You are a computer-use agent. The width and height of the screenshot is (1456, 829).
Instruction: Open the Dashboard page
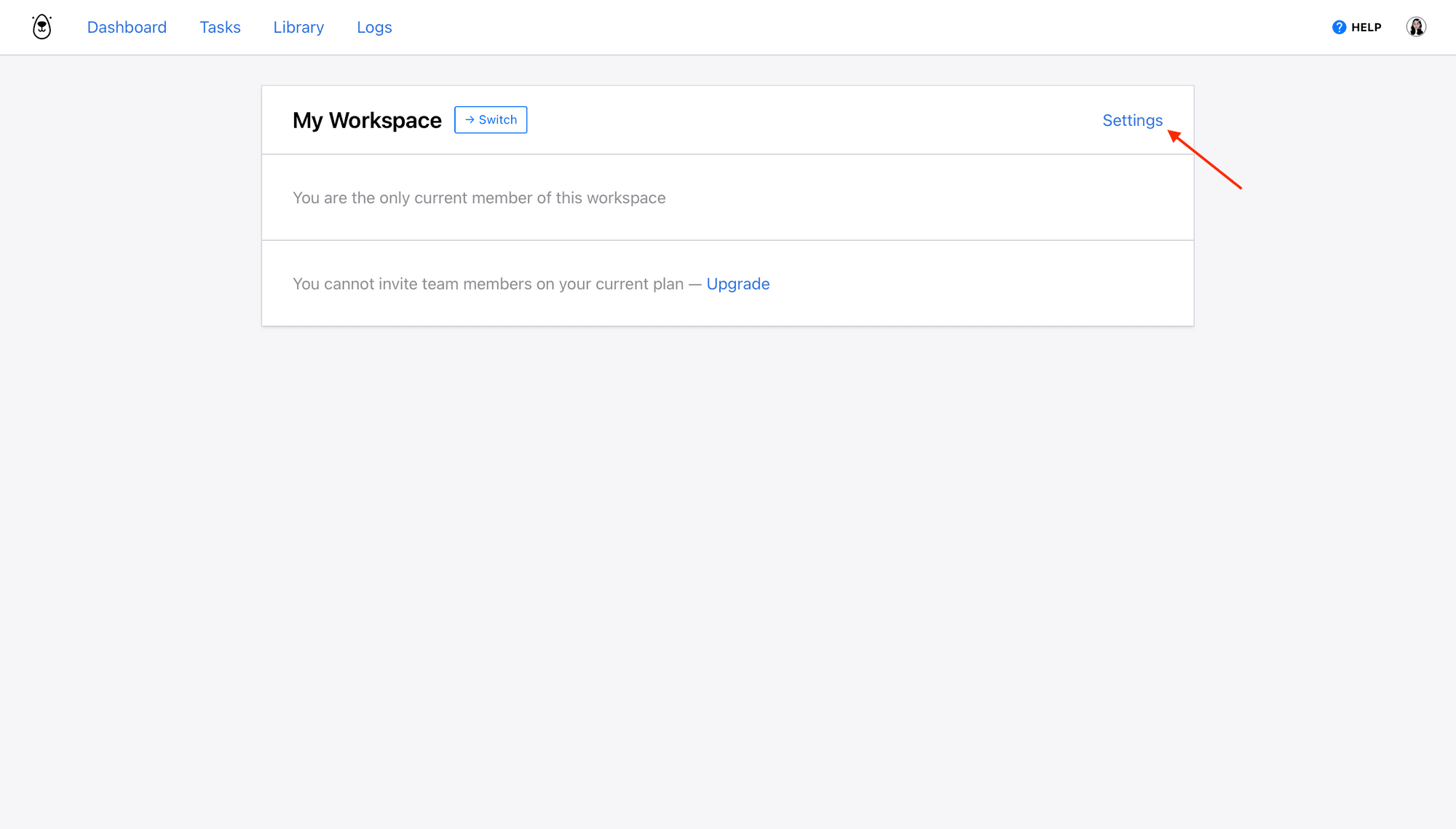click(x=127, y=27)
